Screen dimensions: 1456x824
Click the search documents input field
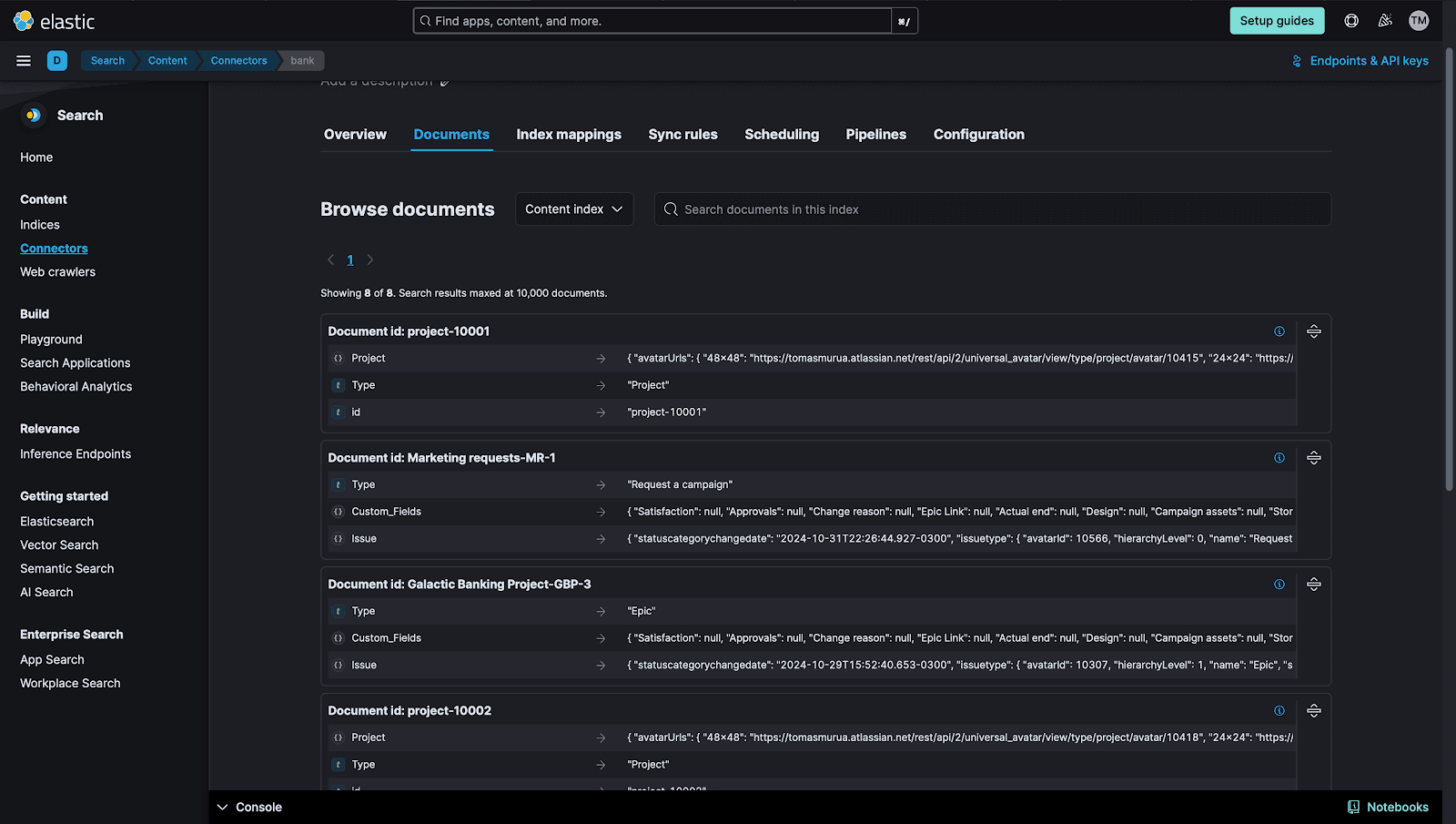(x=992, y=209)
